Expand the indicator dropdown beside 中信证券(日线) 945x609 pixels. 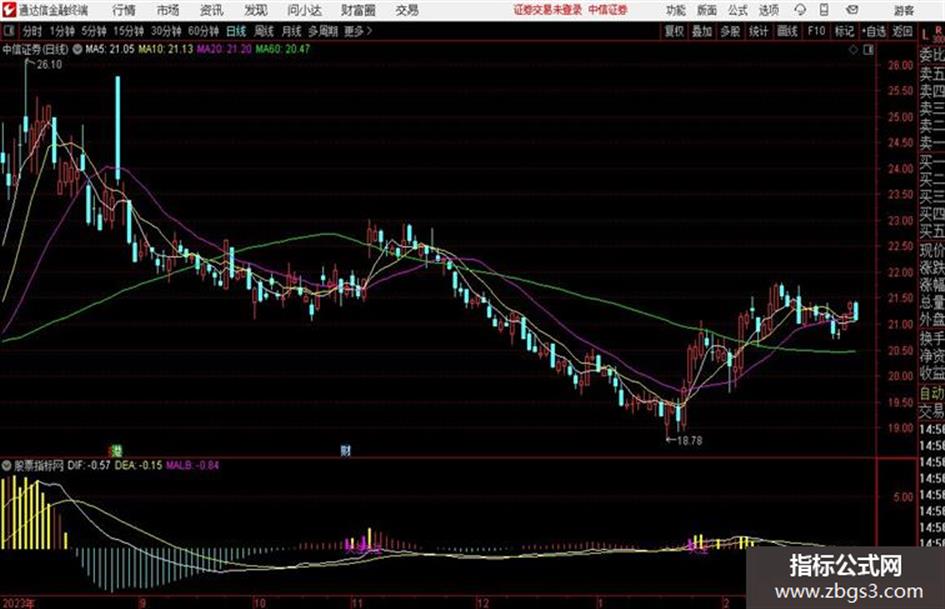coord(77,49)
